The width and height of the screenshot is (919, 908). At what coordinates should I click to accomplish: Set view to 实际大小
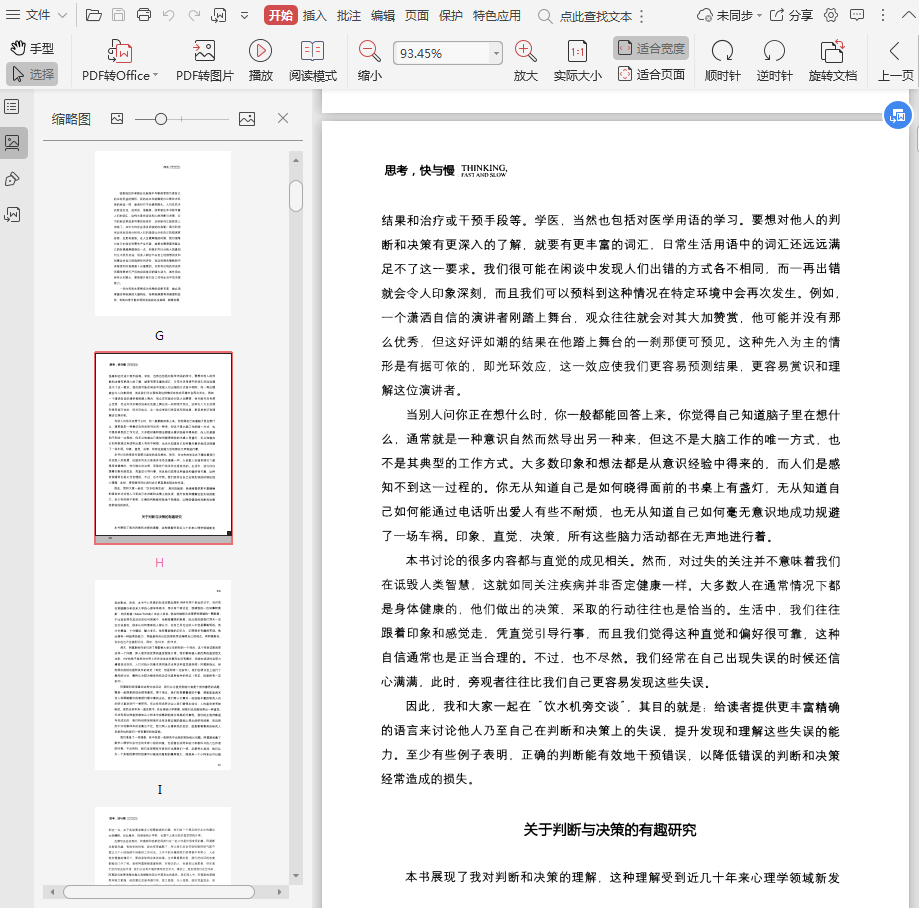(578, 60)
